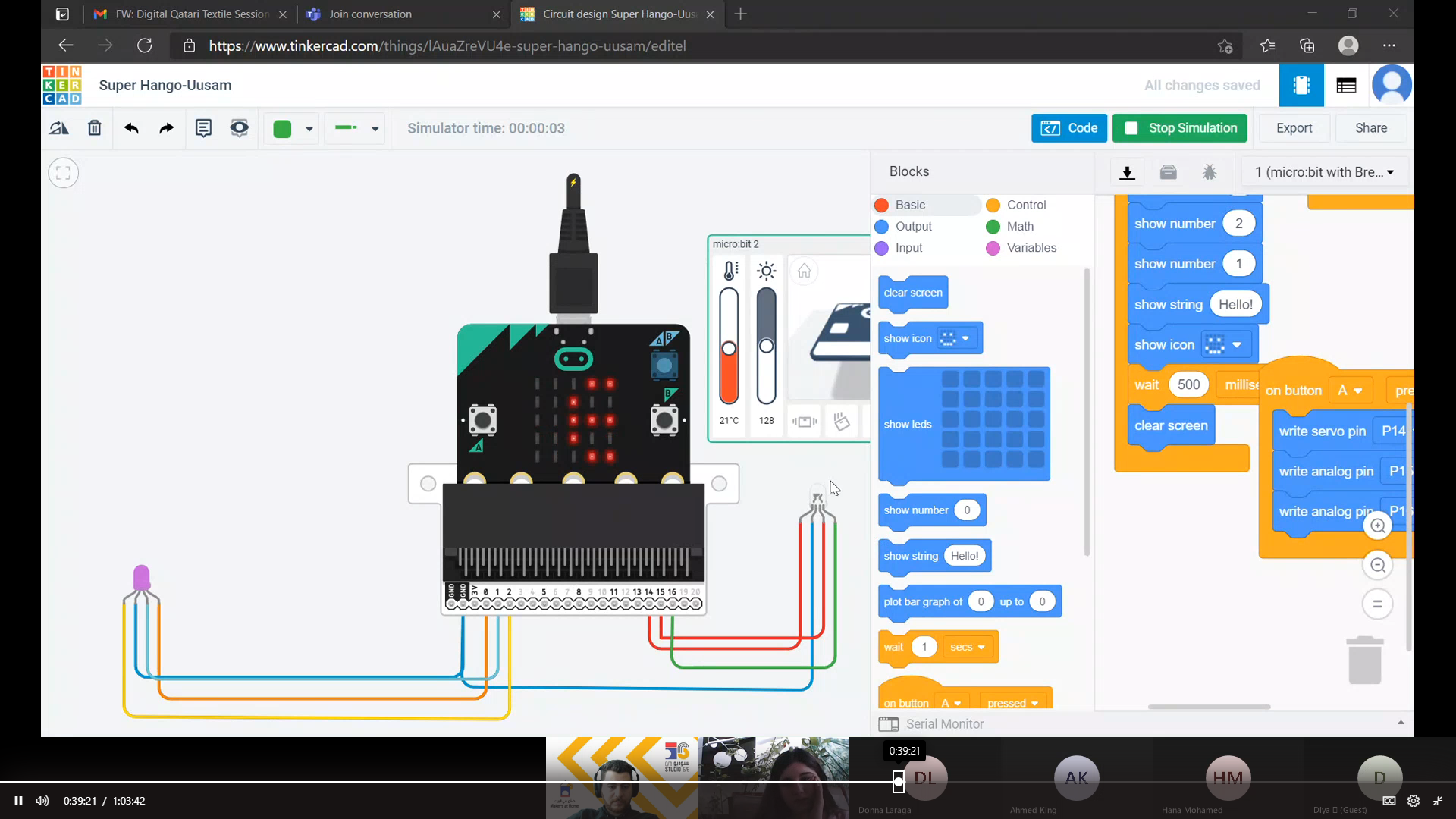The width and height of the screenshot is (1456, 819).
Task: Click the workspace trash can
Action: 1365,660
